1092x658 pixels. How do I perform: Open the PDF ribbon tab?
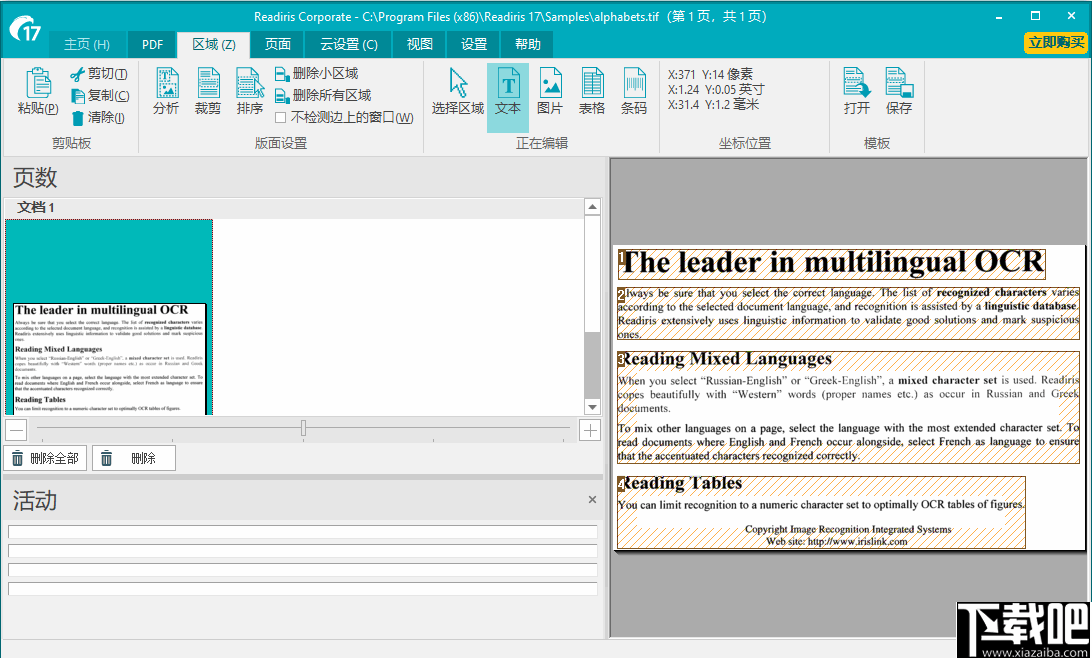point(151,44)
